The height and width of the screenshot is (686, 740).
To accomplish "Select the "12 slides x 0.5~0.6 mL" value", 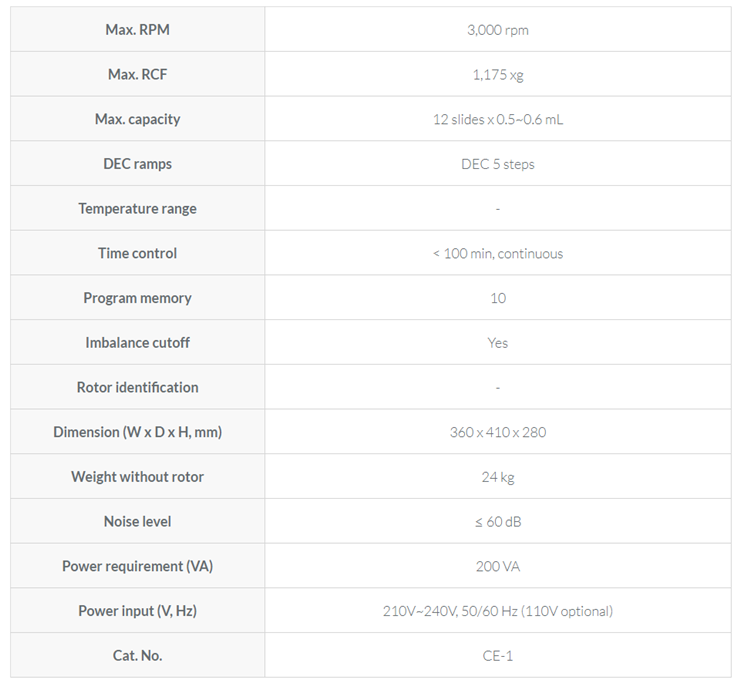I will pyautogui.click(x=497, y=119).
